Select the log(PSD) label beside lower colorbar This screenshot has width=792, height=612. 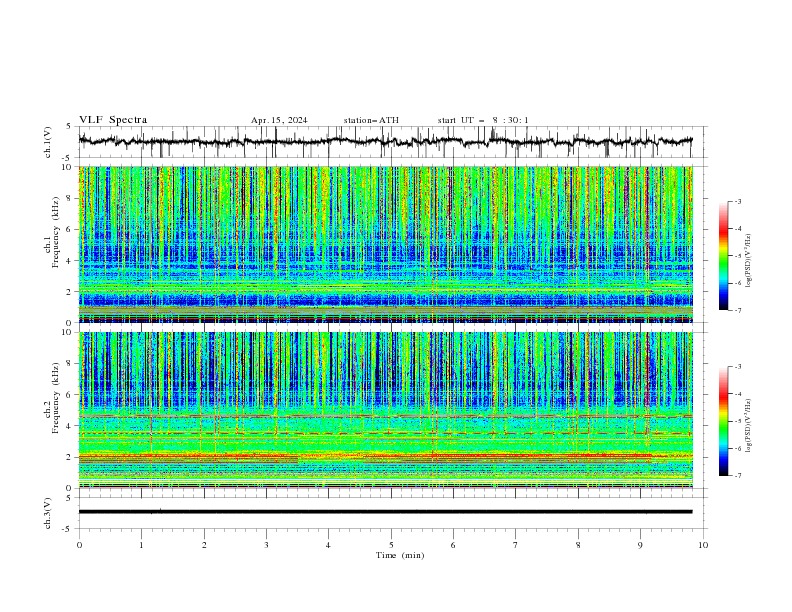coord(749,425)
